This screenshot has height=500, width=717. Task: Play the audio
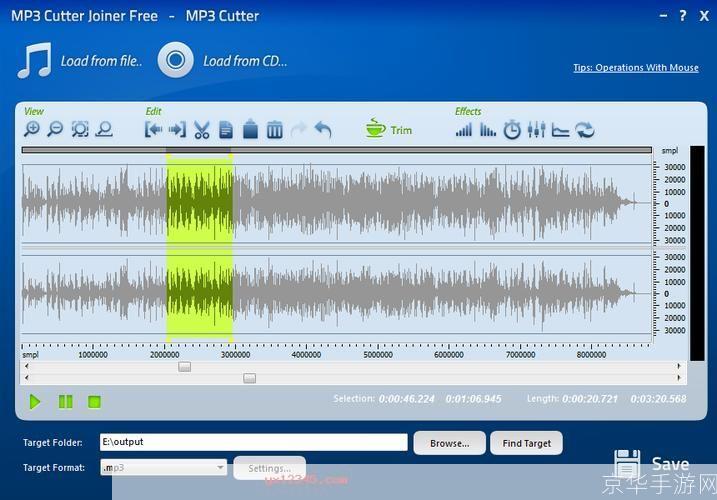pos(35,402)
